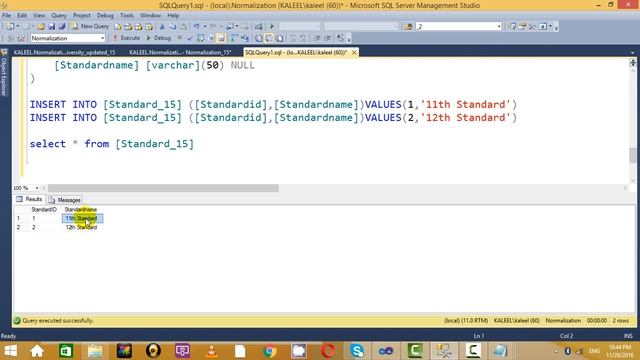Click the editor horizontal scrollbar thumb
640x360 pixels.
163,188
